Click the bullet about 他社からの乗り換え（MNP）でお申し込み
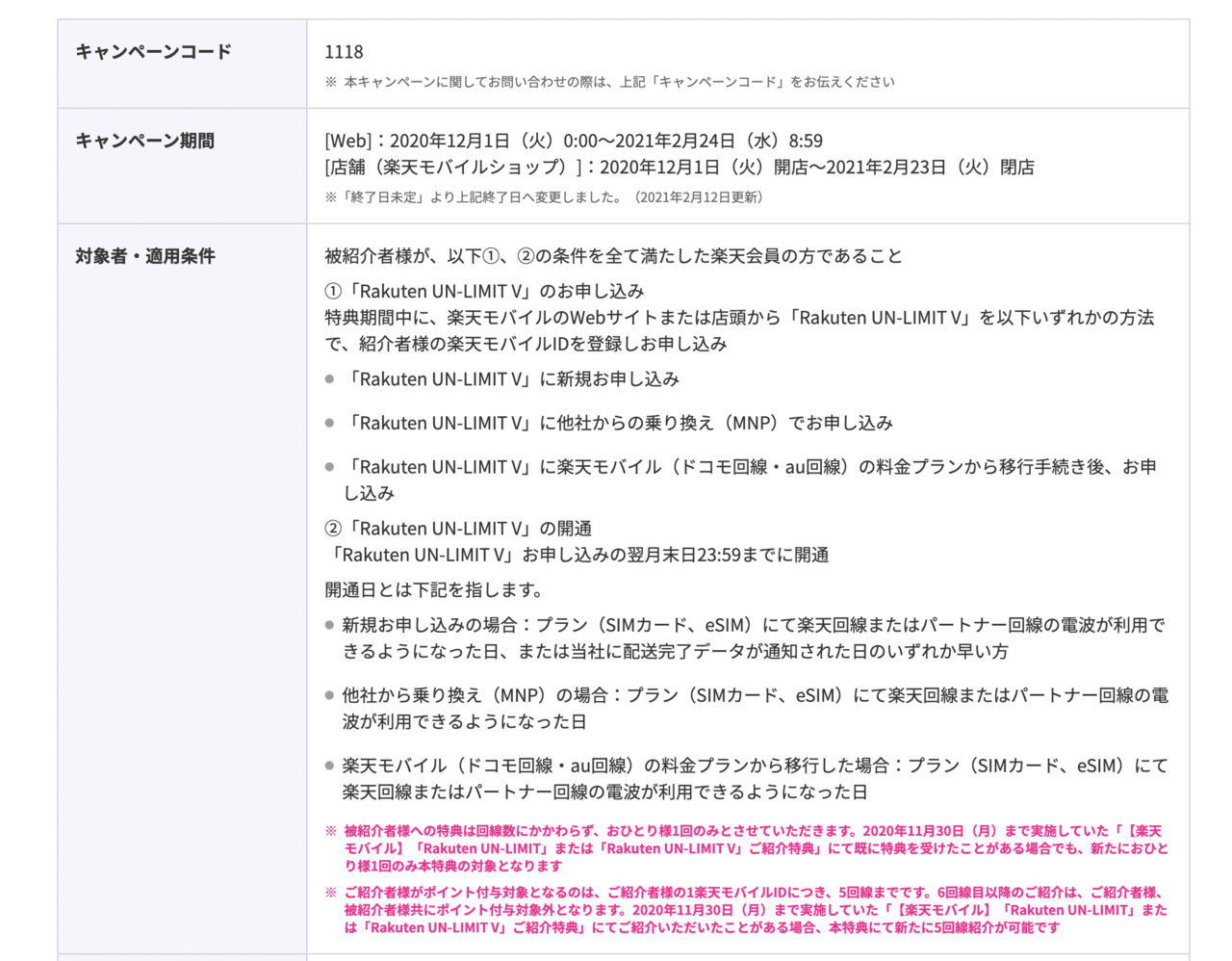The height and width of the screenshot is (961, 1232). pyautogui.click(x=618, y=423)
